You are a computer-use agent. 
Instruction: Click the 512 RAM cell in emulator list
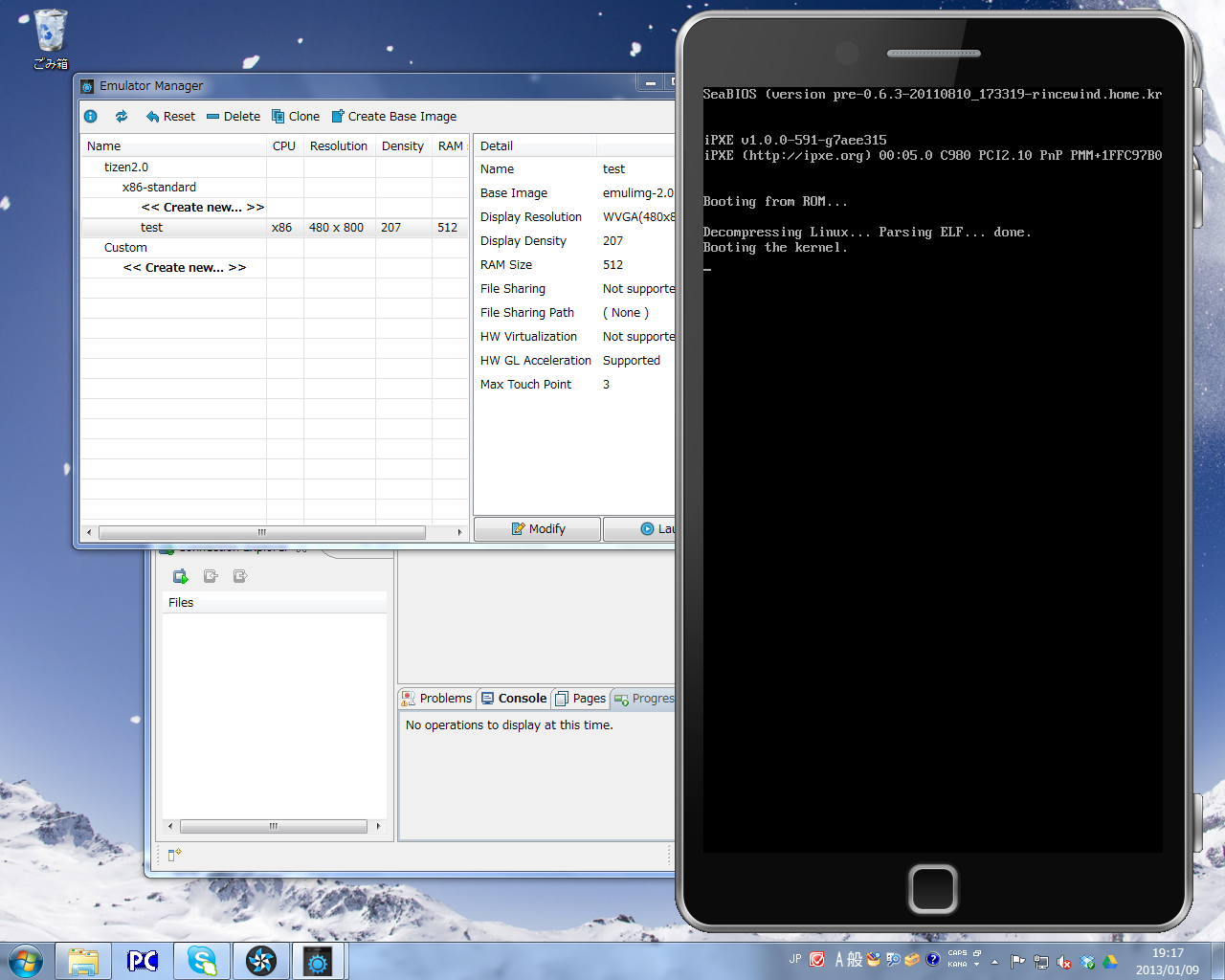(x=447, y=228)
